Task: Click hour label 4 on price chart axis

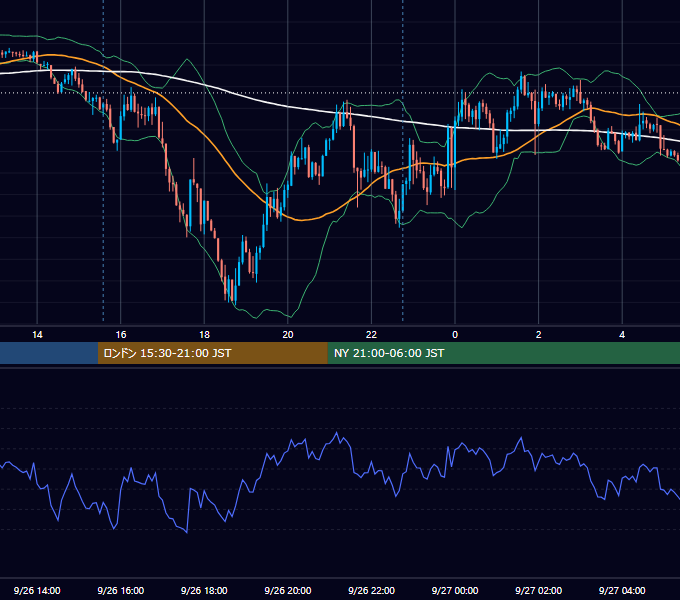Action: 622,335
